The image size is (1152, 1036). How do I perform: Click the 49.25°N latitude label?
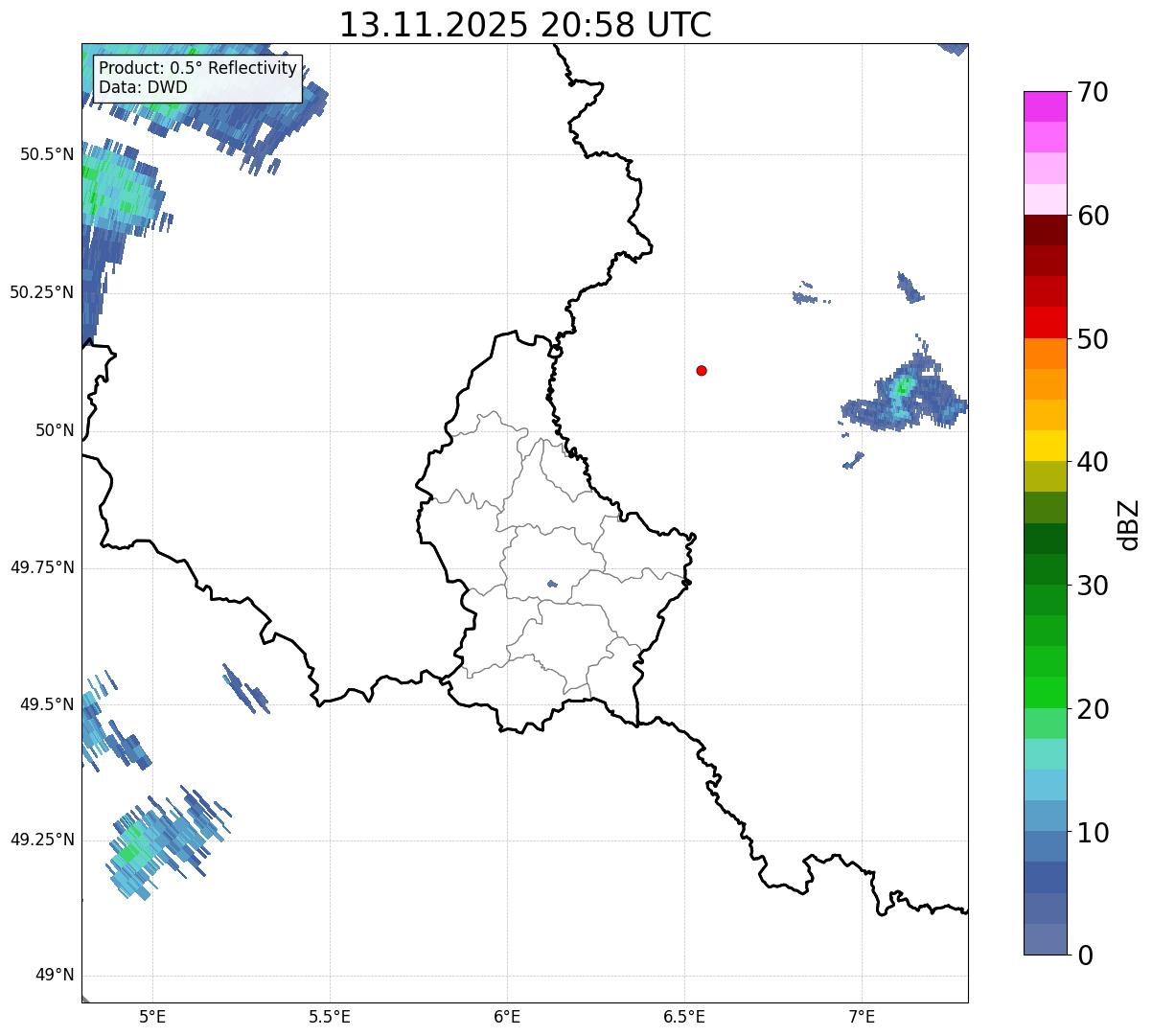click(x=41, y=840)
